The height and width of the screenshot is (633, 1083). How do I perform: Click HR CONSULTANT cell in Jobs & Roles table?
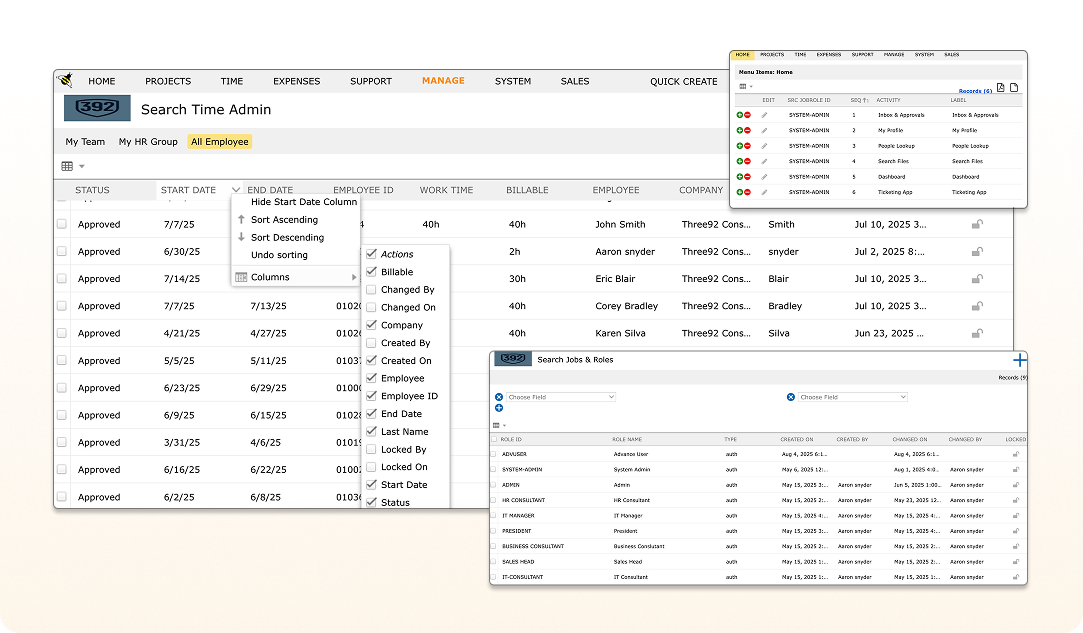523,500
